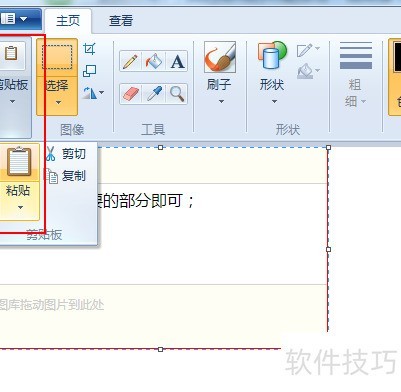Select the Eraser tool
401x392 pixels.
click(x=131, y=94)
